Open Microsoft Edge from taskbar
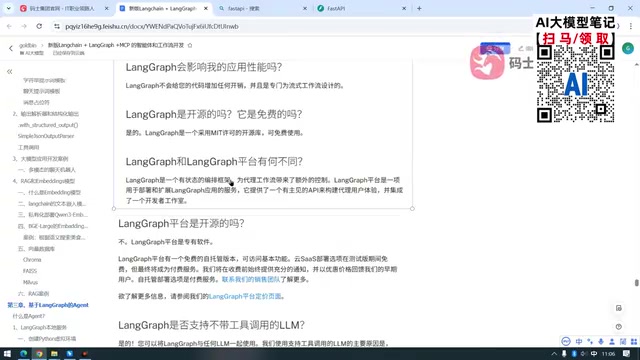This screenshot has width=640, height=360. pos(23,353)
